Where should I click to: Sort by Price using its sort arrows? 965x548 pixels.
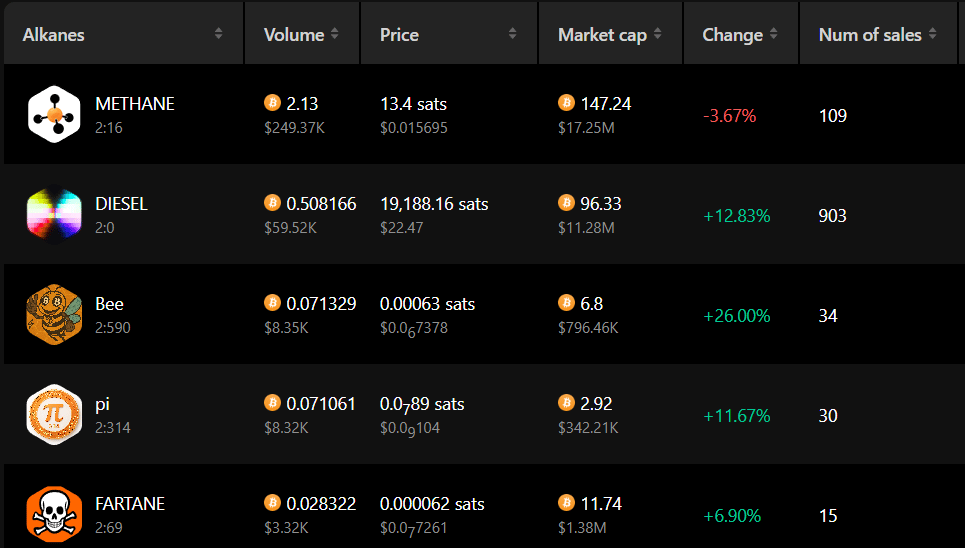tap(513, 34)
